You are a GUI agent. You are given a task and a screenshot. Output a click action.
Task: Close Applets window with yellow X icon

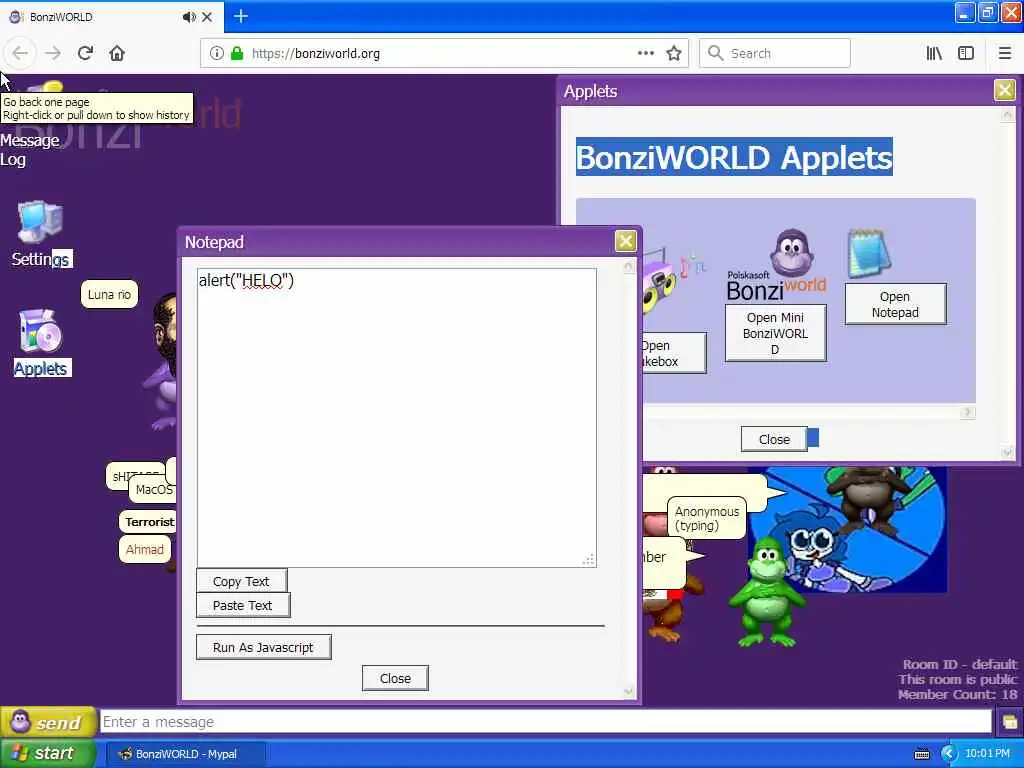pyautogui.click(x=1004, y=89)
